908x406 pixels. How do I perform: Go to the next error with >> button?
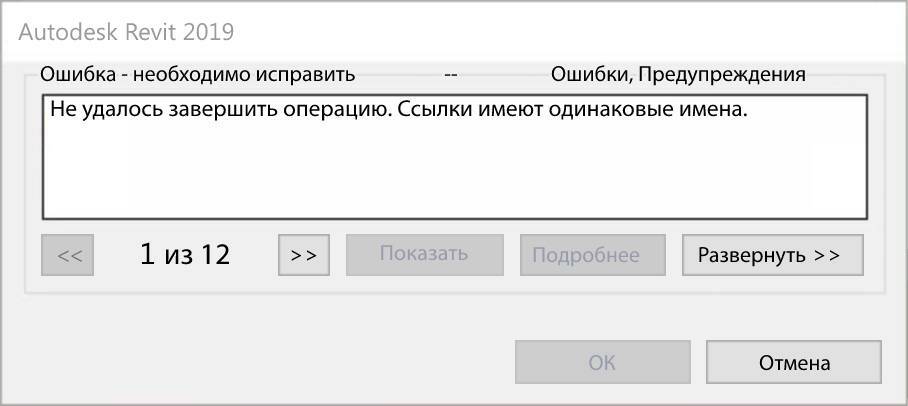pos(303,255)
